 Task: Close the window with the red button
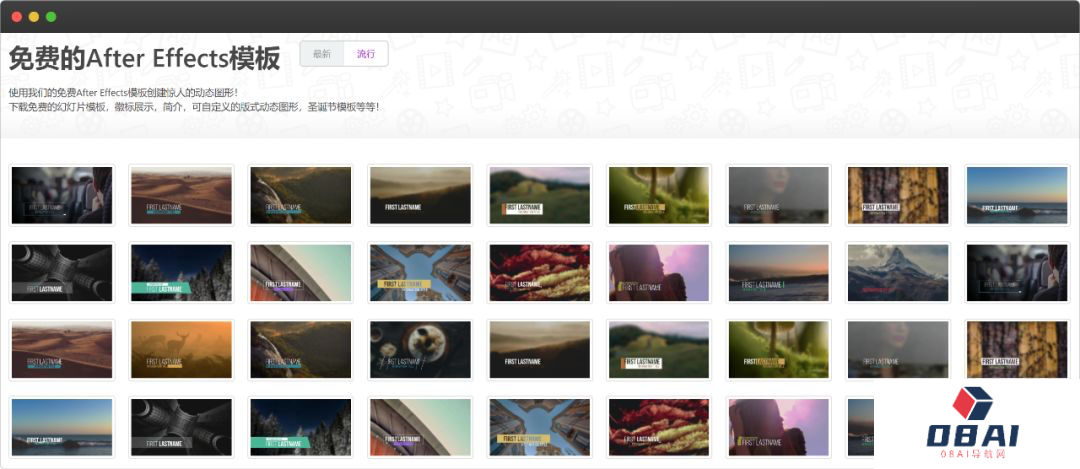(17, 17)
